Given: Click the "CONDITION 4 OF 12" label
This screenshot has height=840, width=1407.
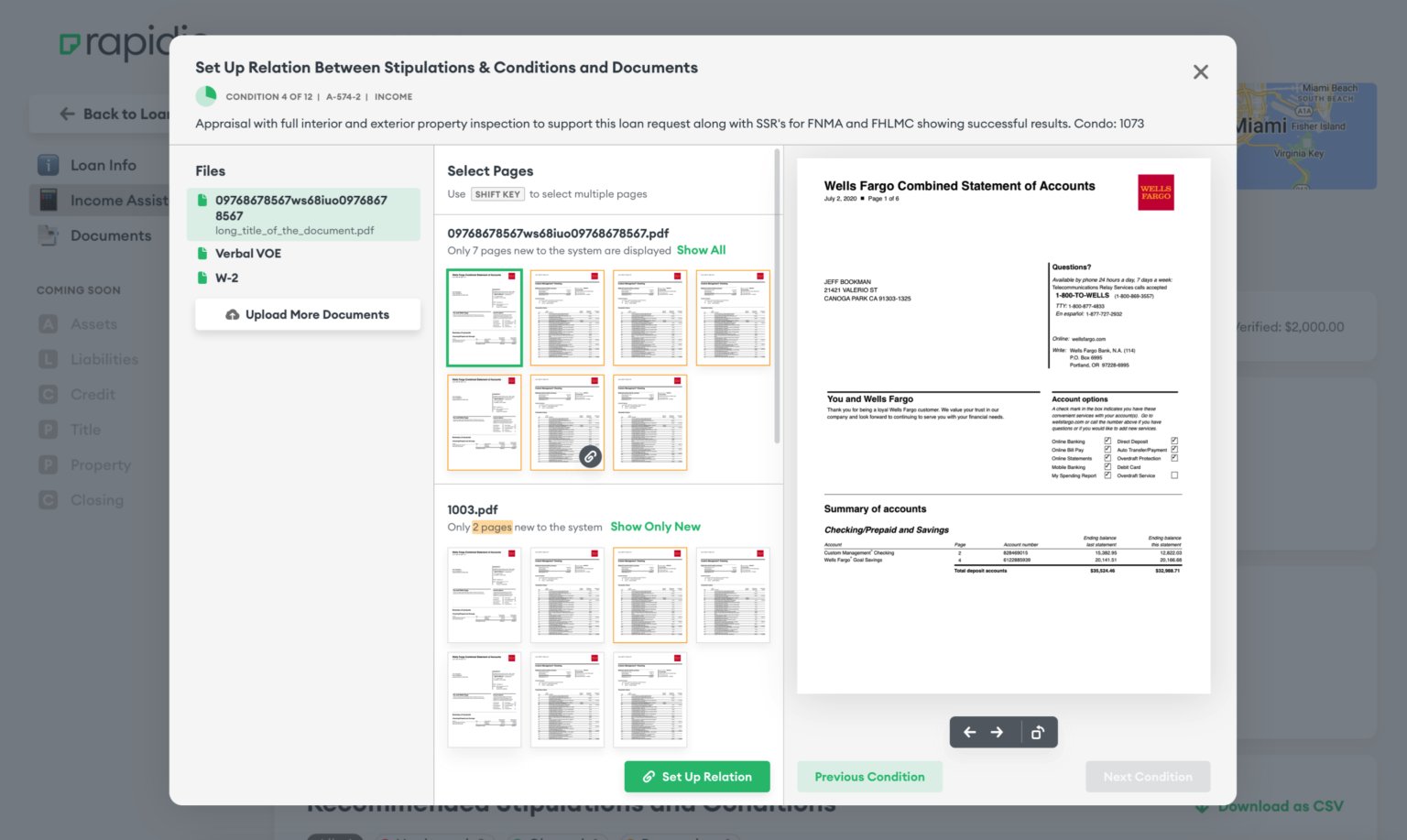Looking at the screenshot, I should coord(269,96).
